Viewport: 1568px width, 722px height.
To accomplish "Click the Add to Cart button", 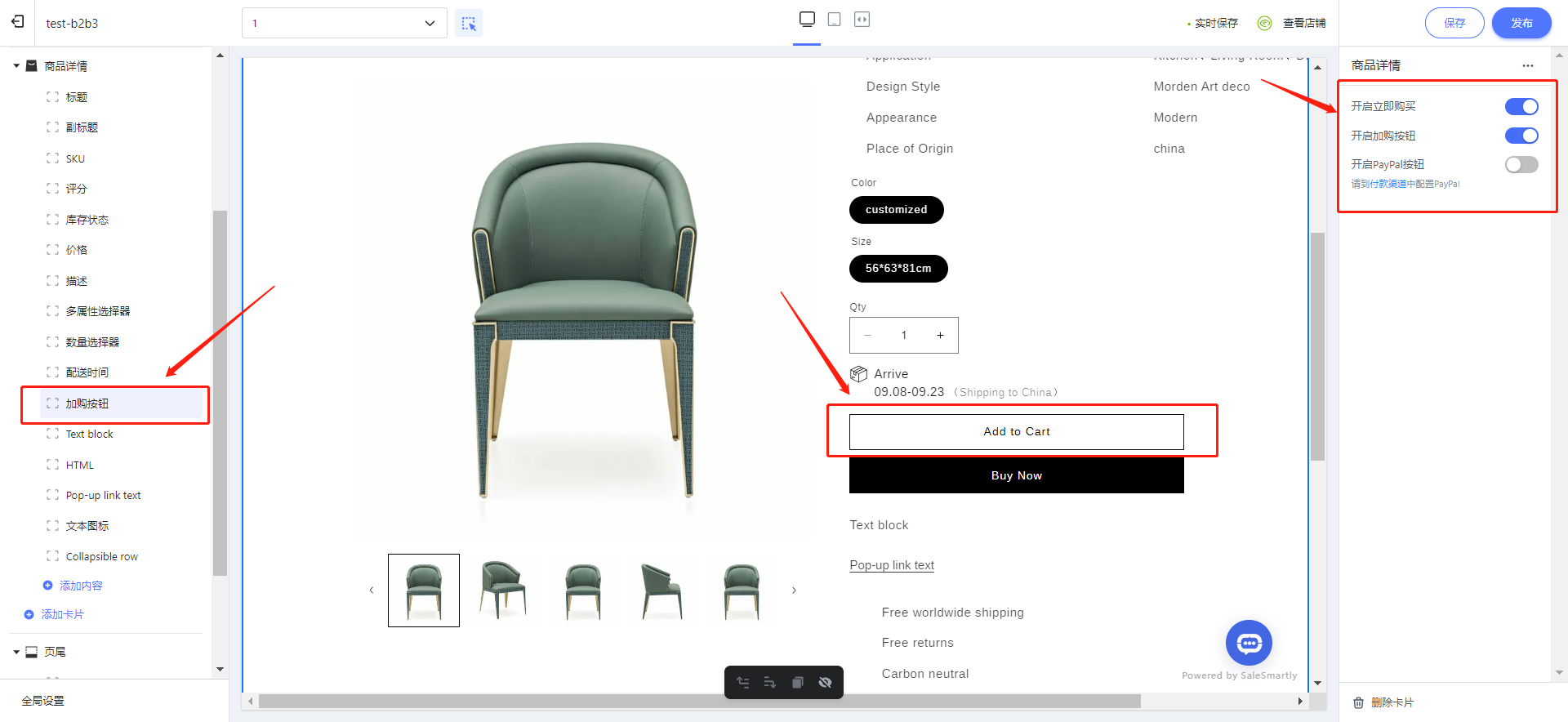I will 1017,432.
